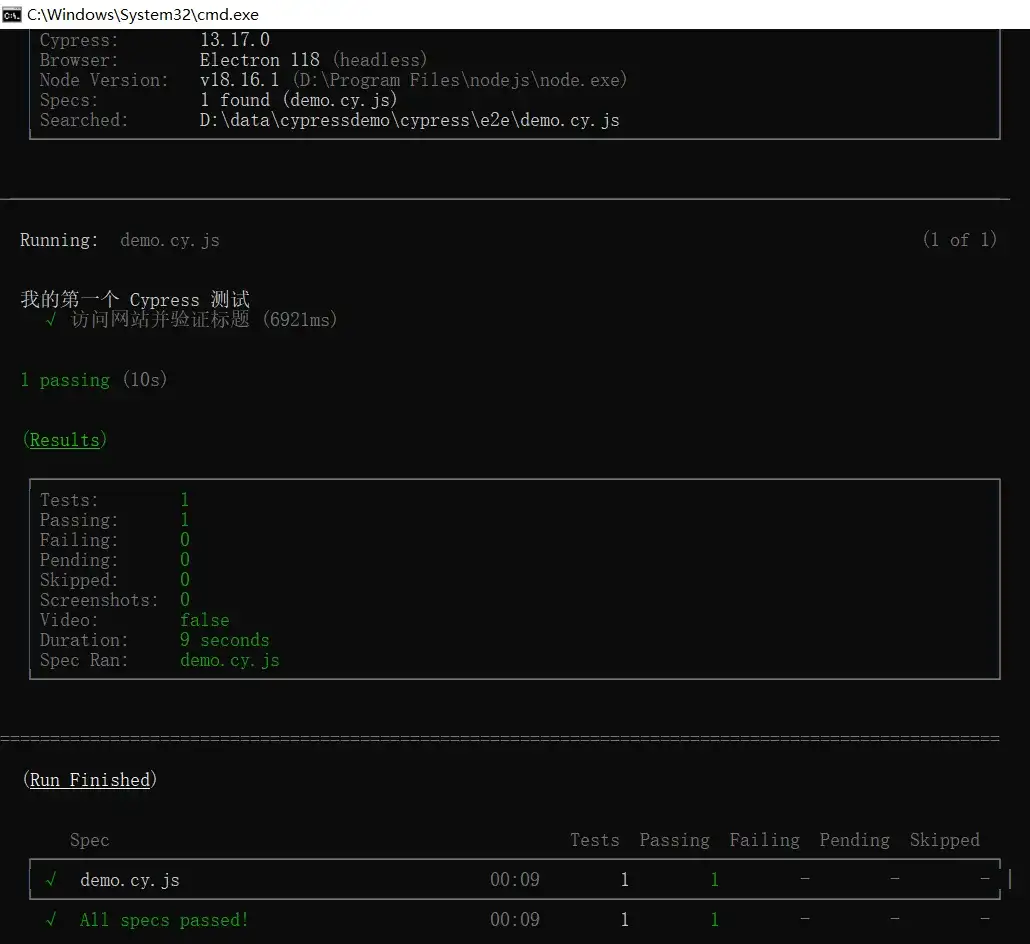
Task: Click the test name 访问网站并验证标题
Action: coord(160,319)
